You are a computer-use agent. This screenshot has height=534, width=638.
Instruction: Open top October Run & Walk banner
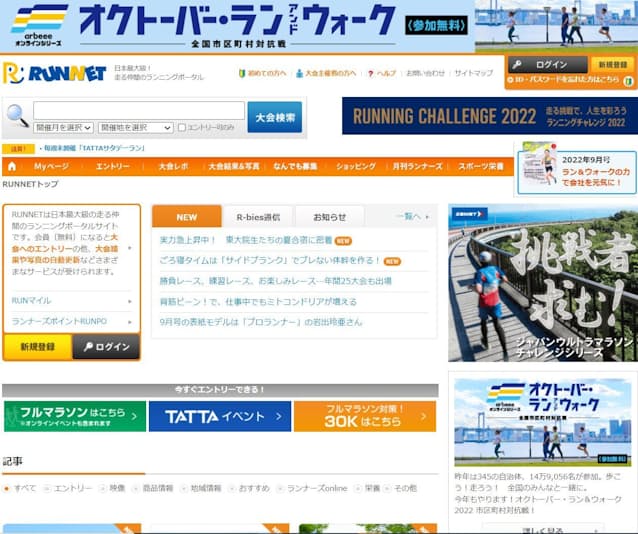[319, 26]
